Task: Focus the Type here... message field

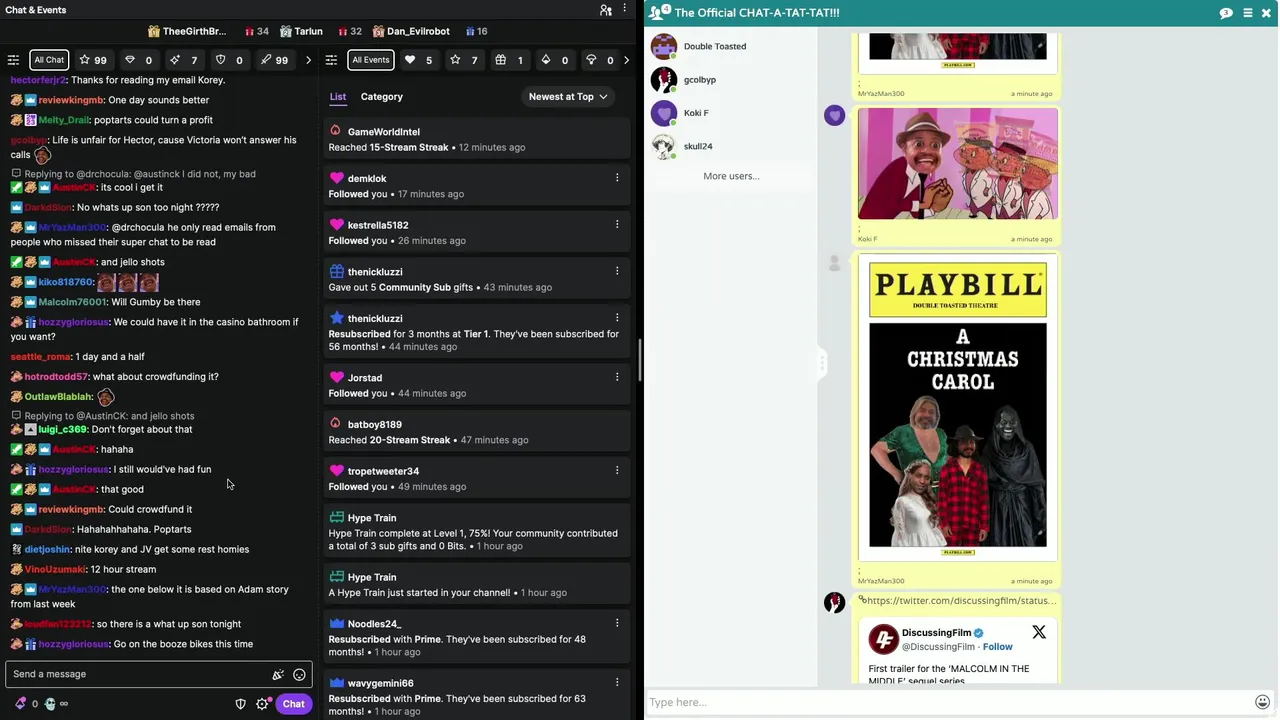Action: tap(948, 702)
